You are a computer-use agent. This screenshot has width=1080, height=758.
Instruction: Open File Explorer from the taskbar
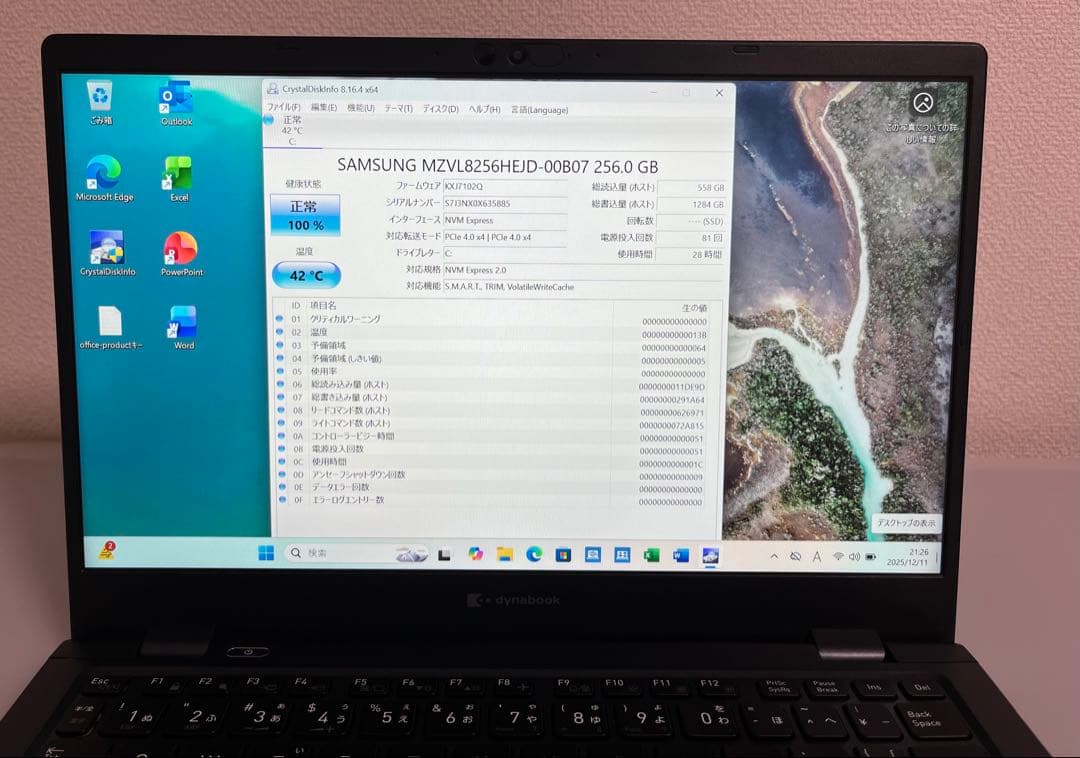(x=505, y=554)
